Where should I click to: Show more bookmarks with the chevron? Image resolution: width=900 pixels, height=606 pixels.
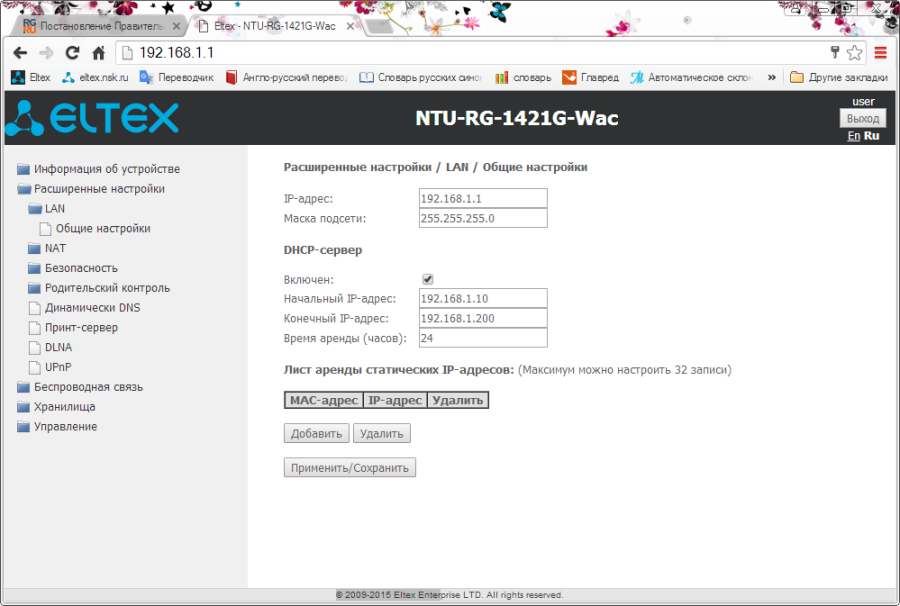click(x=771, y=77)
